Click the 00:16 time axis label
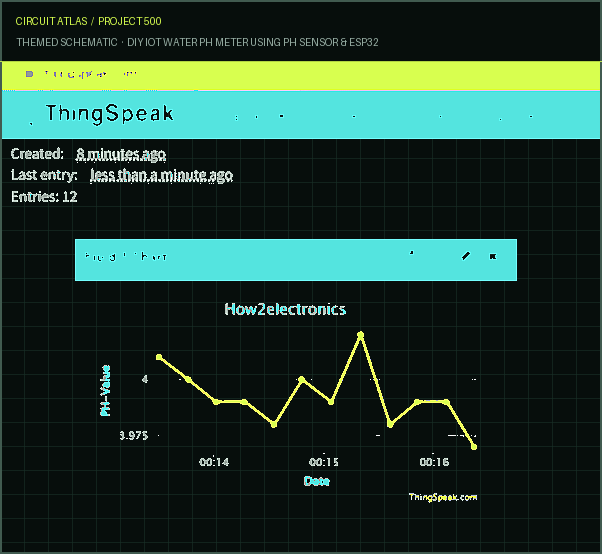602x554 pixels. point(434,462)
